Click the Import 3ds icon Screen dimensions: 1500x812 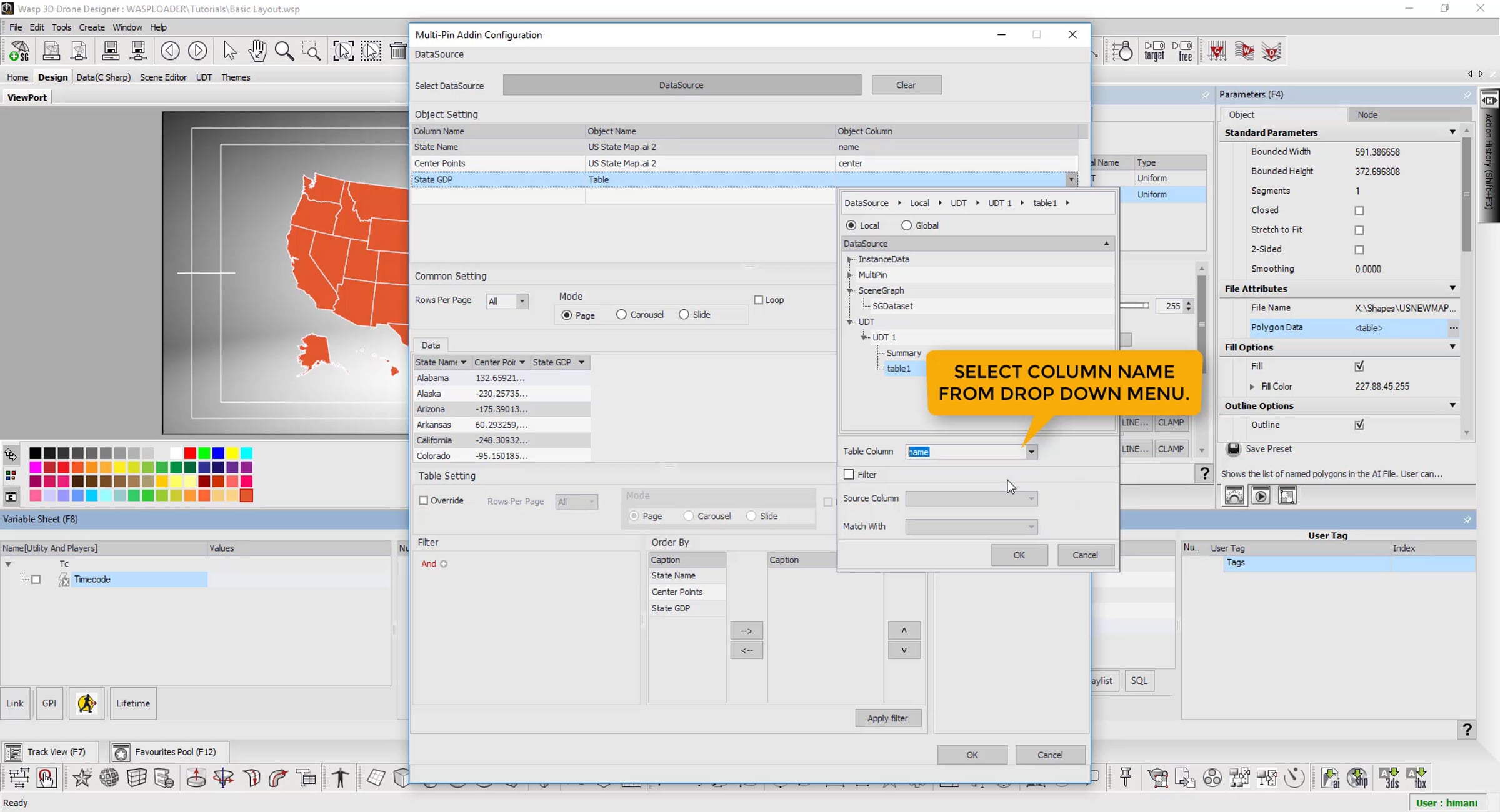coord(1389,778)
